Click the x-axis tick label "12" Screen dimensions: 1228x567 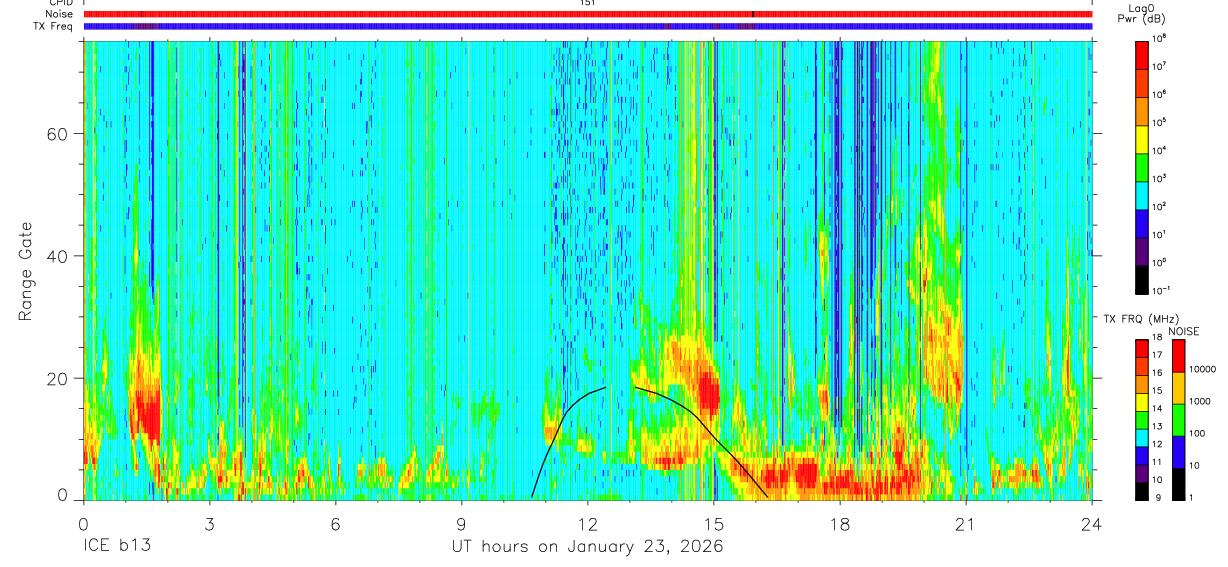click(x=588, y=524)
